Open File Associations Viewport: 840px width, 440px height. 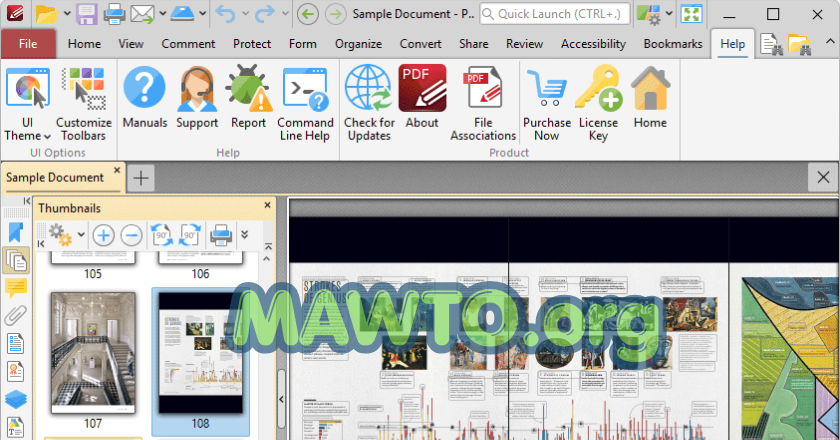pos(483,104)
